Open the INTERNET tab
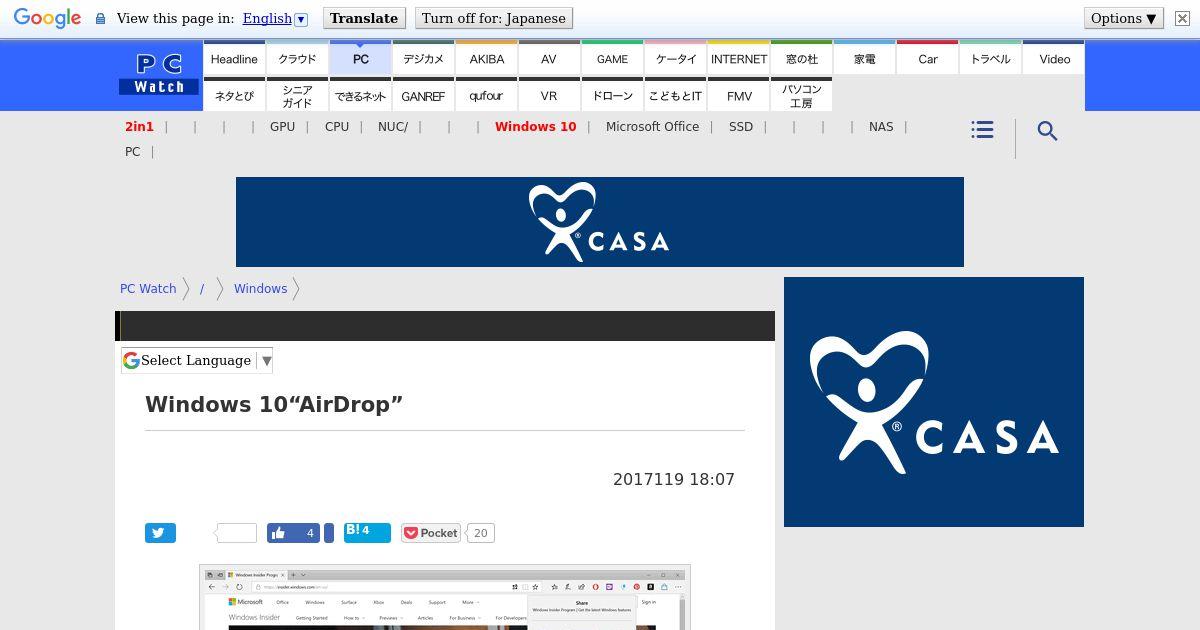 (738, 59)
